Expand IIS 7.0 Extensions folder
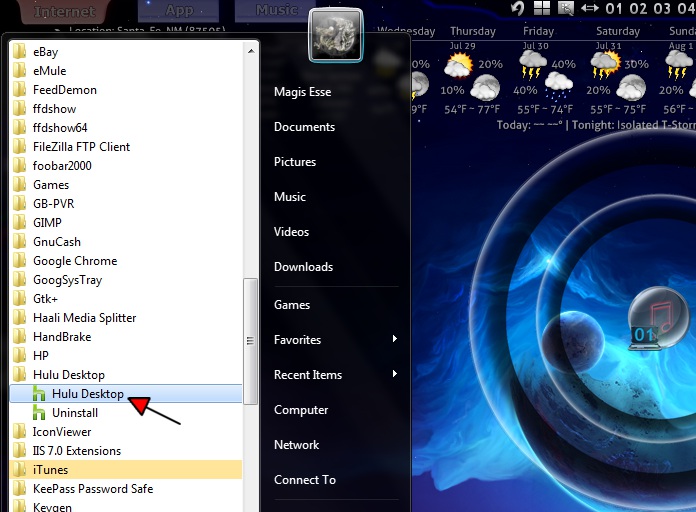The image size is (696, 512). tap(126, 451)
